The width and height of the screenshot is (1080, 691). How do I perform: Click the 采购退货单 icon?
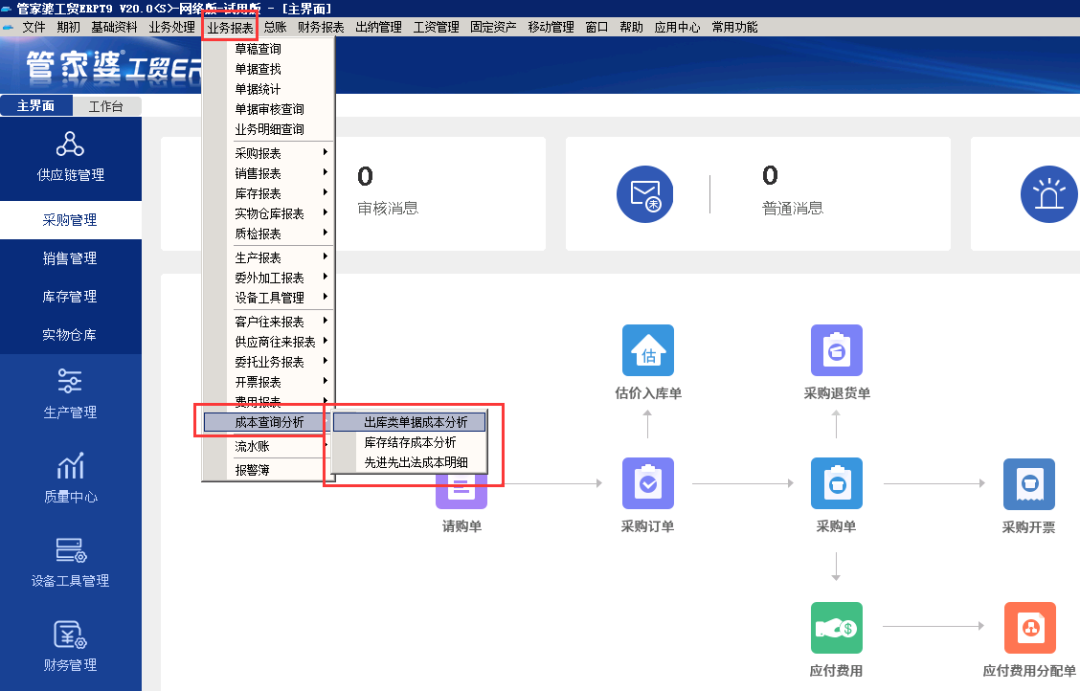[836, 350]
